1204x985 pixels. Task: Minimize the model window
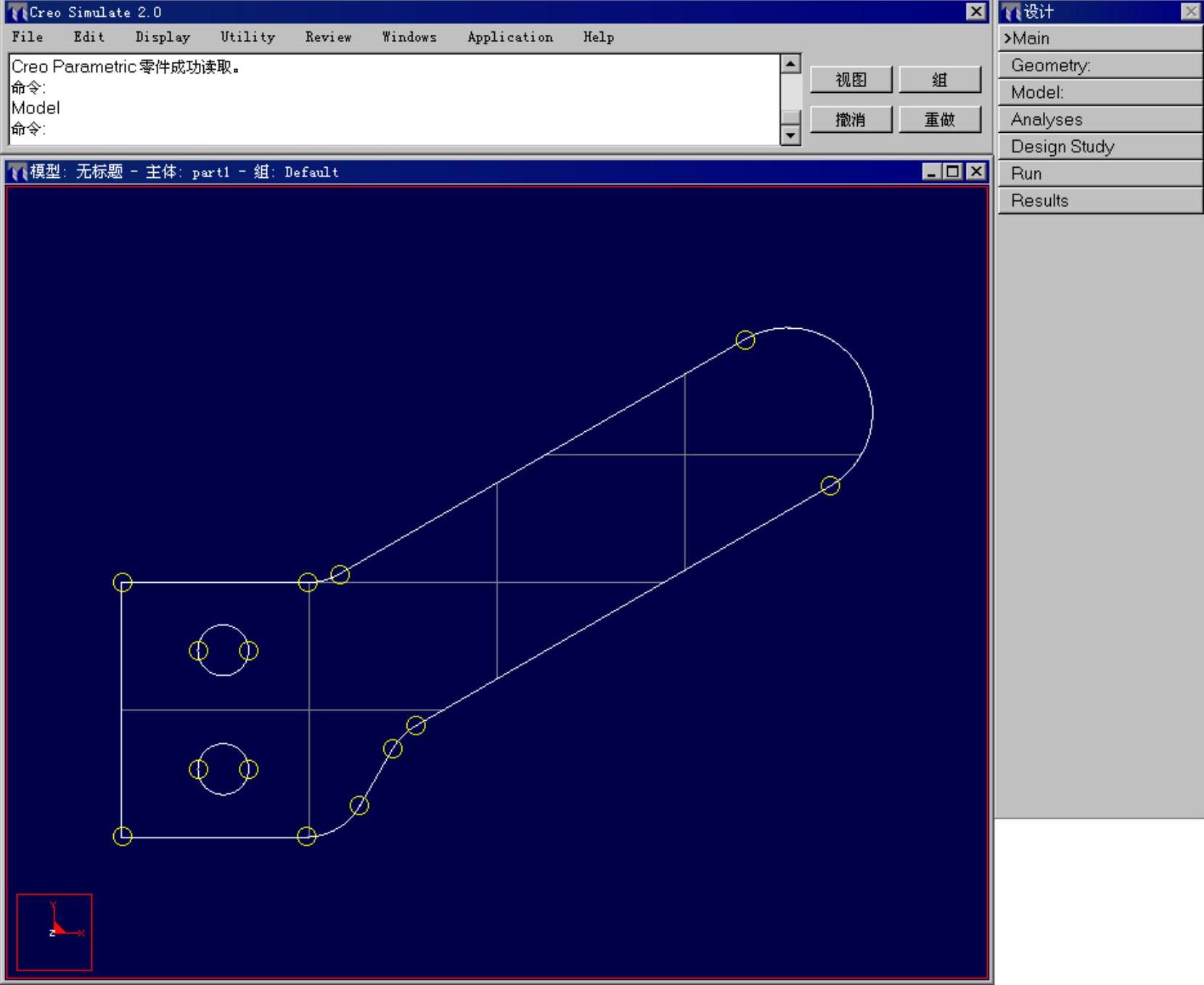pyautogui.click(x=932, y=171)
